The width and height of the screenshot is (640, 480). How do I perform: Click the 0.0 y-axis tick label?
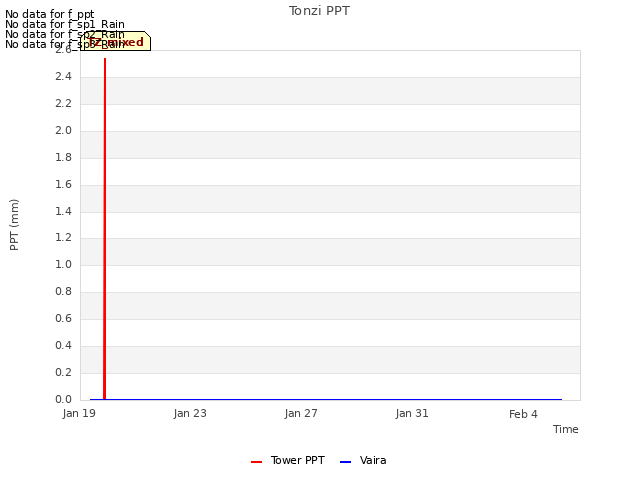[63, 399]
